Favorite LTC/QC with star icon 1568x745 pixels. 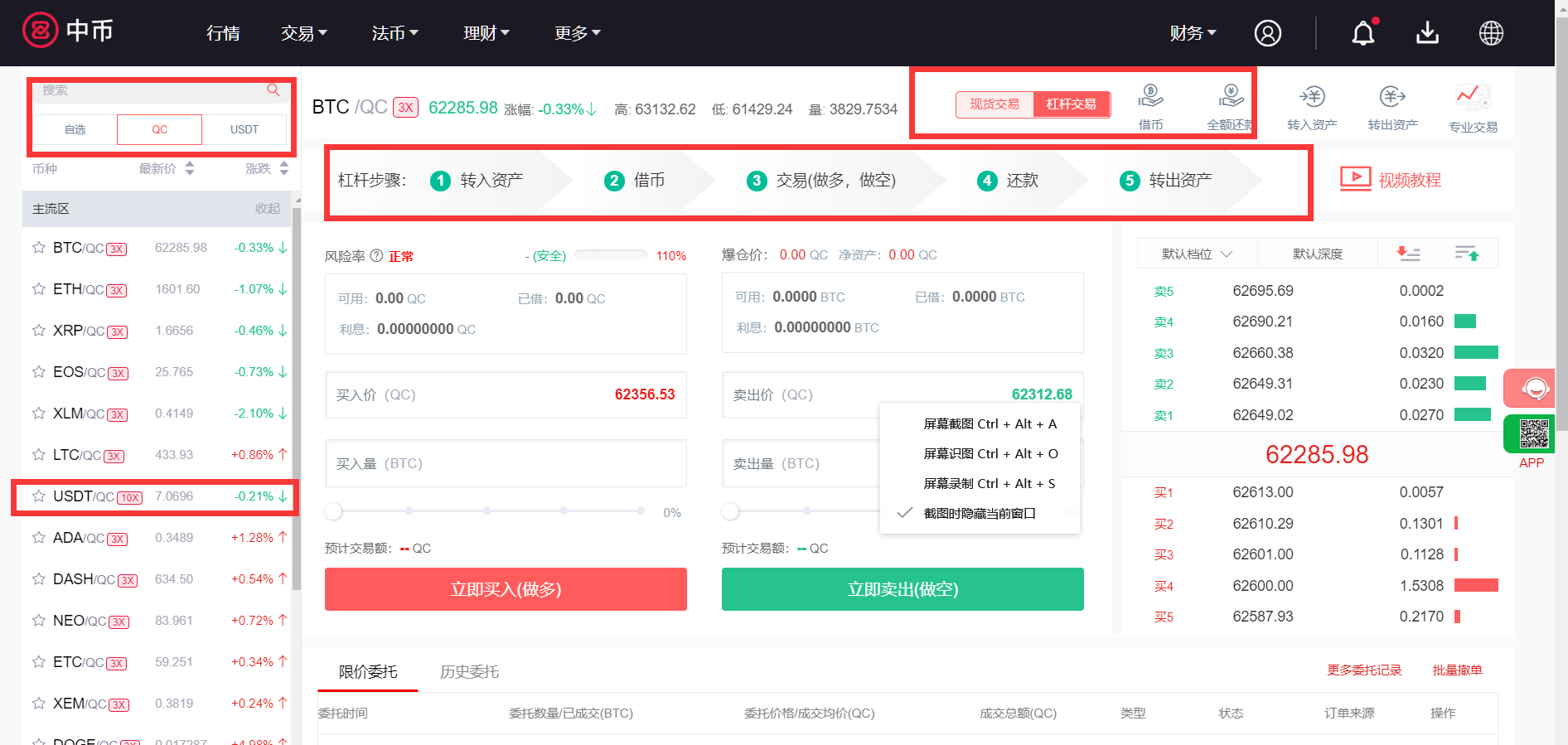point(38,455)
